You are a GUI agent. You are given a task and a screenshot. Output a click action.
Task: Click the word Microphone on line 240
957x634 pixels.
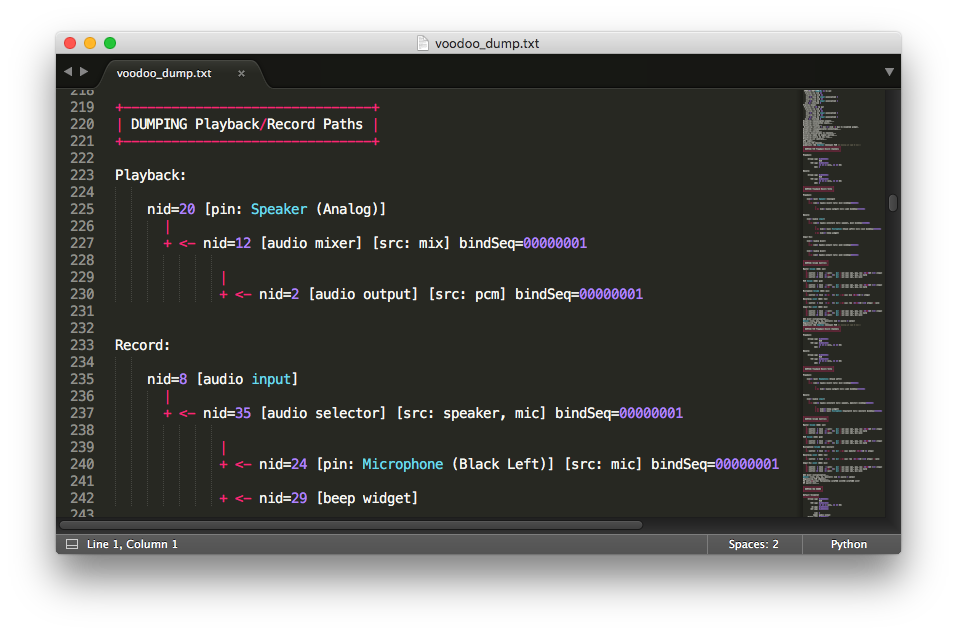pos(403,464)
